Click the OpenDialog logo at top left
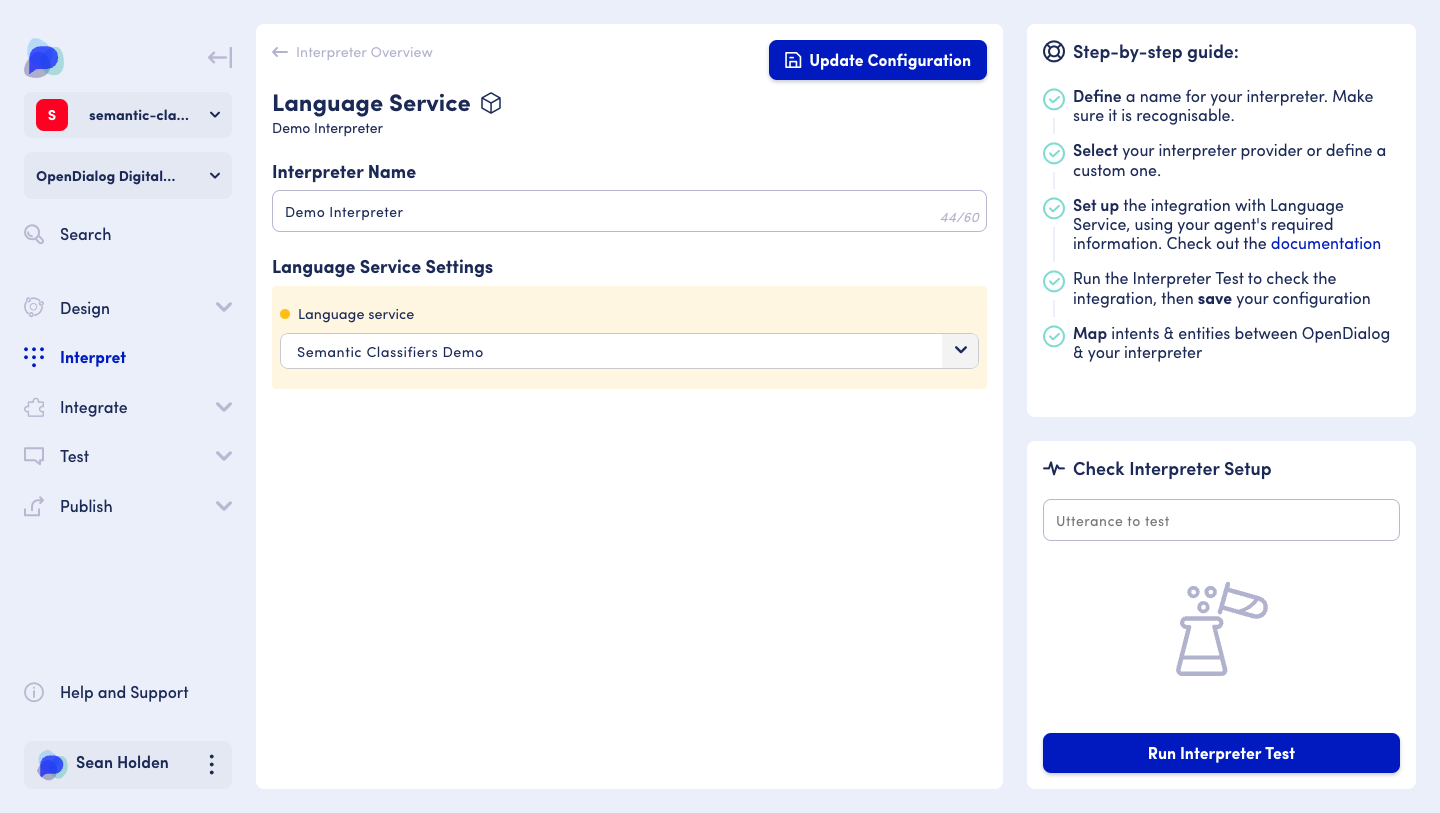Viewport: 1440px width, 813px height. pyautogui.click(x=42, y=59)
